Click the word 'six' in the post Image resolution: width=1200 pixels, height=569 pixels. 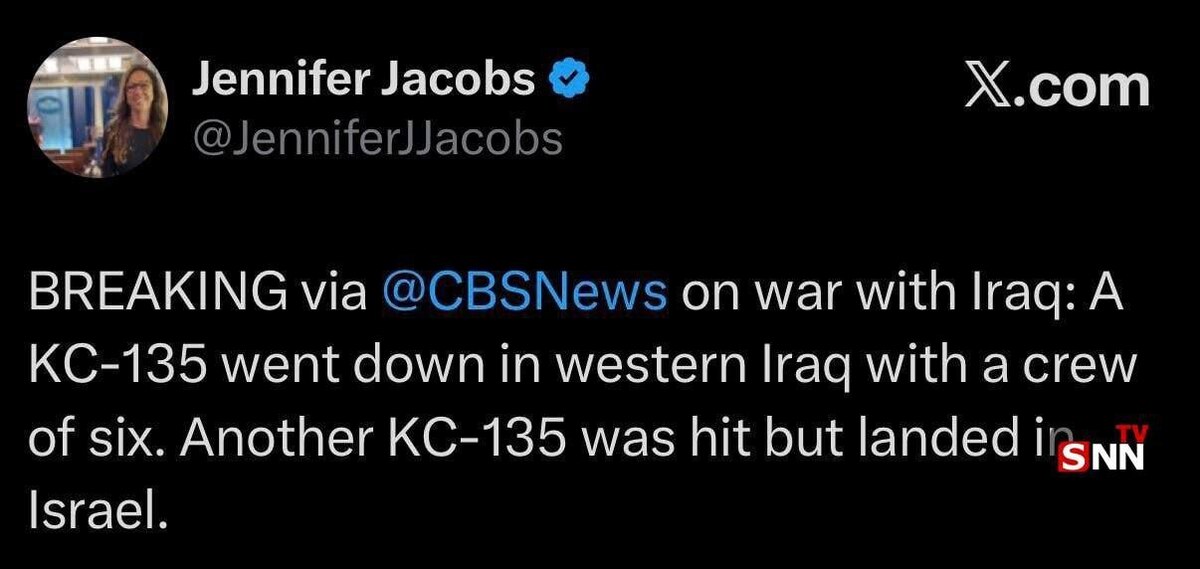tap(130, 440)
